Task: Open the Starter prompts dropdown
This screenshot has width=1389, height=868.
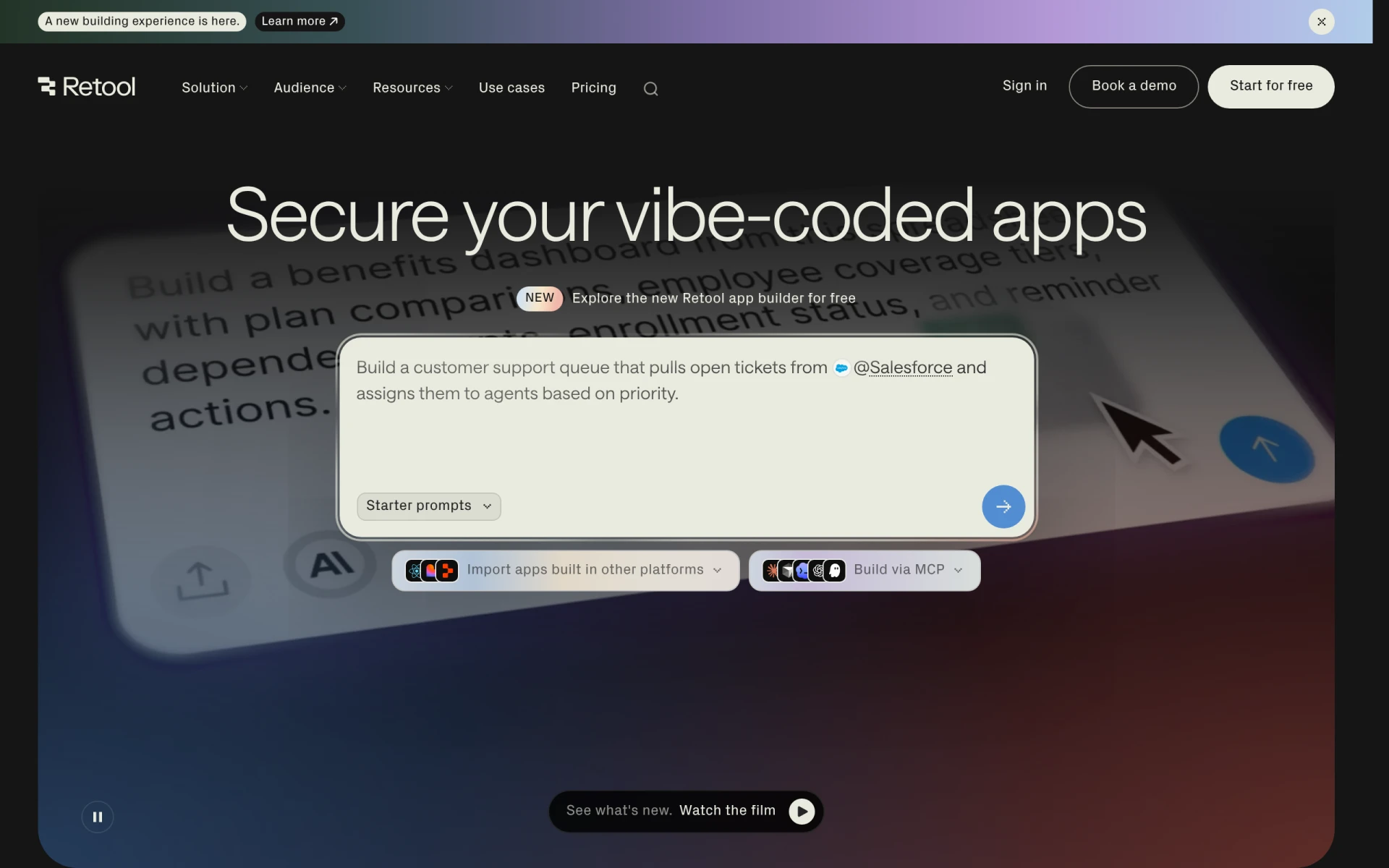Action: 428,506
